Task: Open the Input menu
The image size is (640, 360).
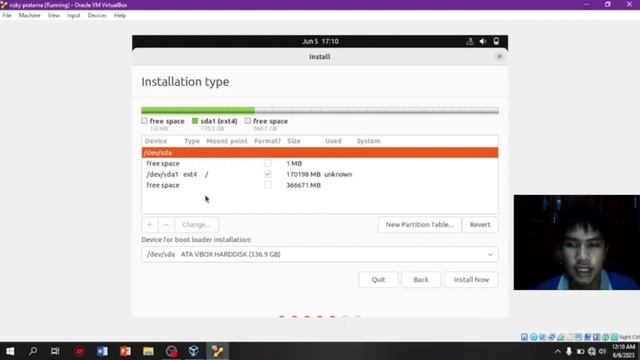Action: 73,16
